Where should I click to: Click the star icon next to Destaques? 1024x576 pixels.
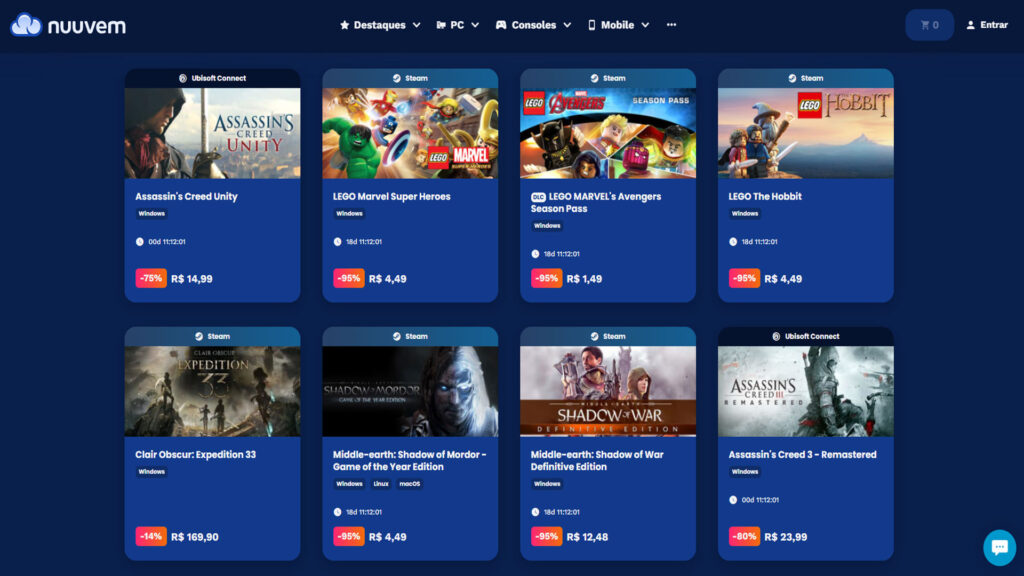[x=344, y=25]
